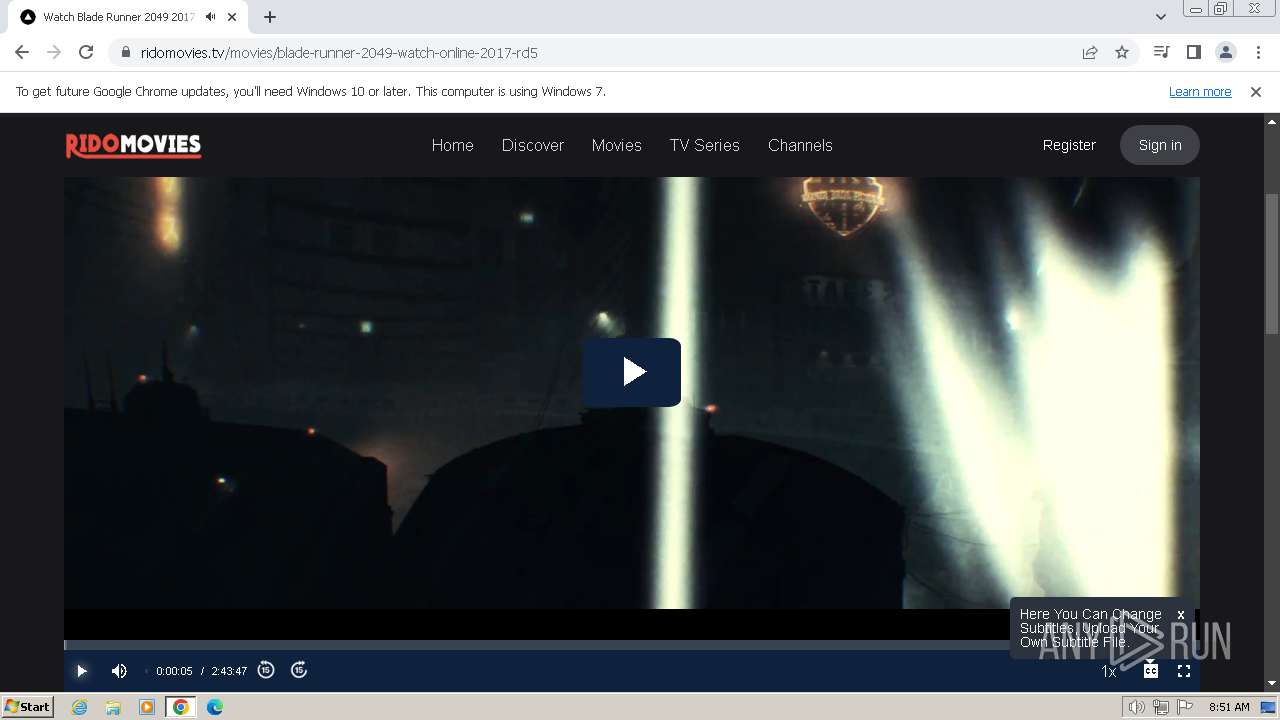View site information via the lock icon

click(x=126, y=52)
